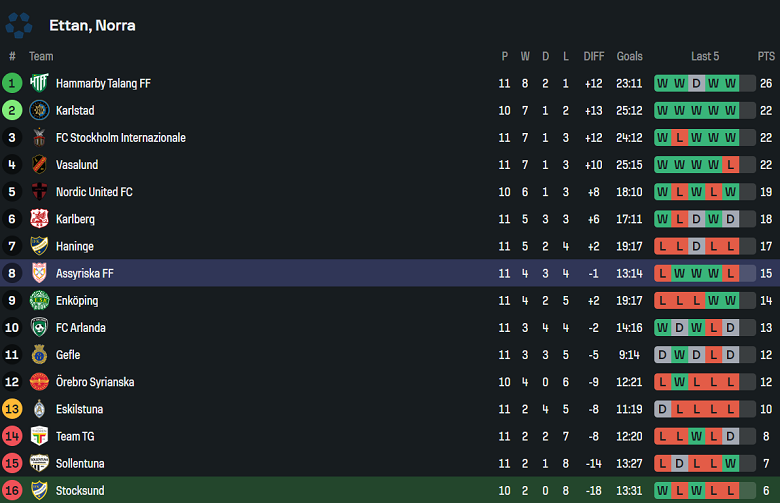Click the Örebro Syrianska crest

point(39,382)
